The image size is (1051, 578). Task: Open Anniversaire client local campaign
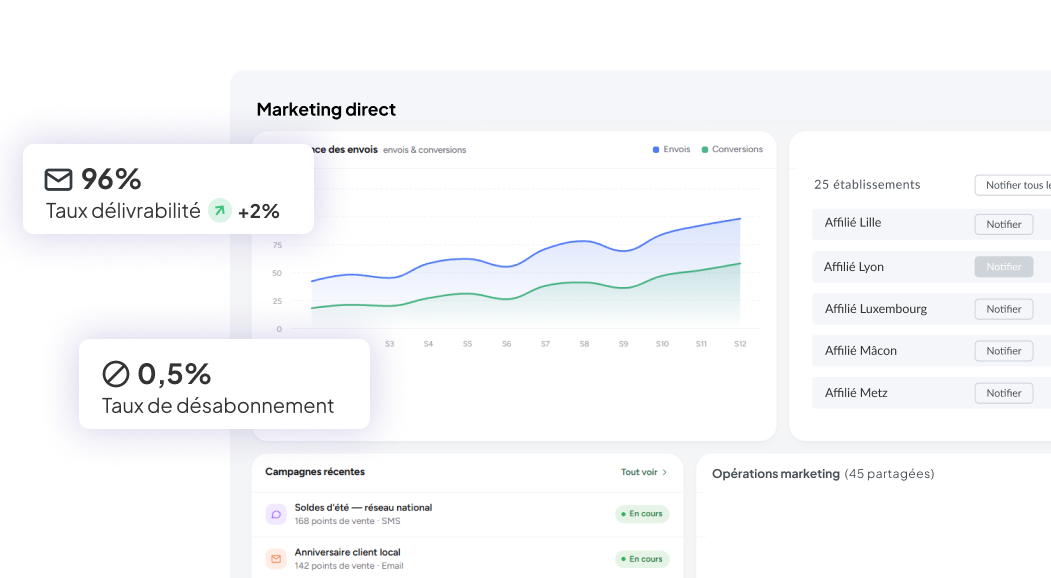(467, 559)
